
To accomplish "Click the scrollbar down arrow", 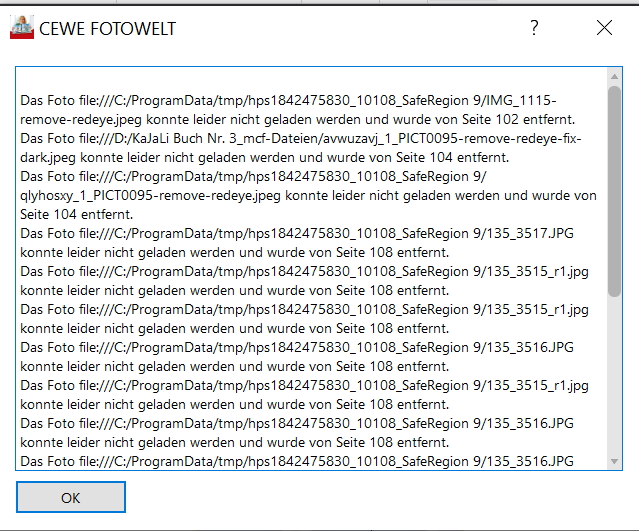I will [x=614, y=460].
